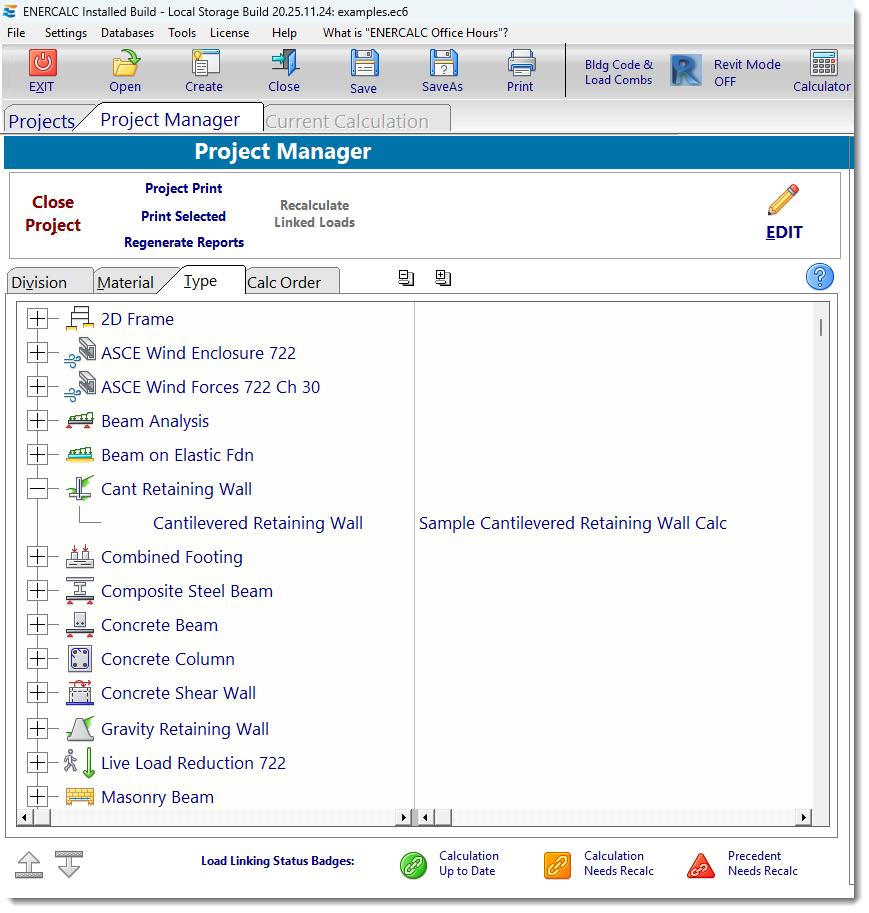Image resolution: width=869 pixels, height=913 pixels.
Task: Click the right pane scroll right arrow
Action: 804,818
